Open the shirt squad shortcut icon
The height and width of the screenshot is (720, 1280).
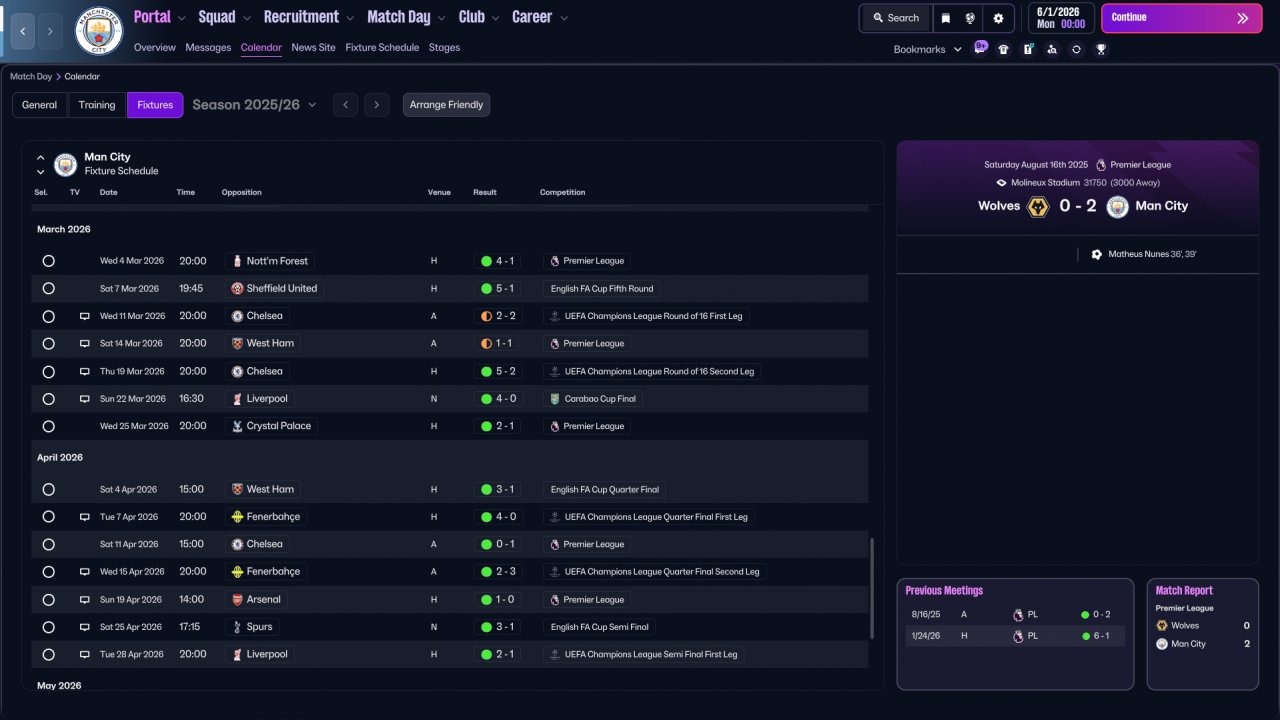click(x=1004, y=49)
